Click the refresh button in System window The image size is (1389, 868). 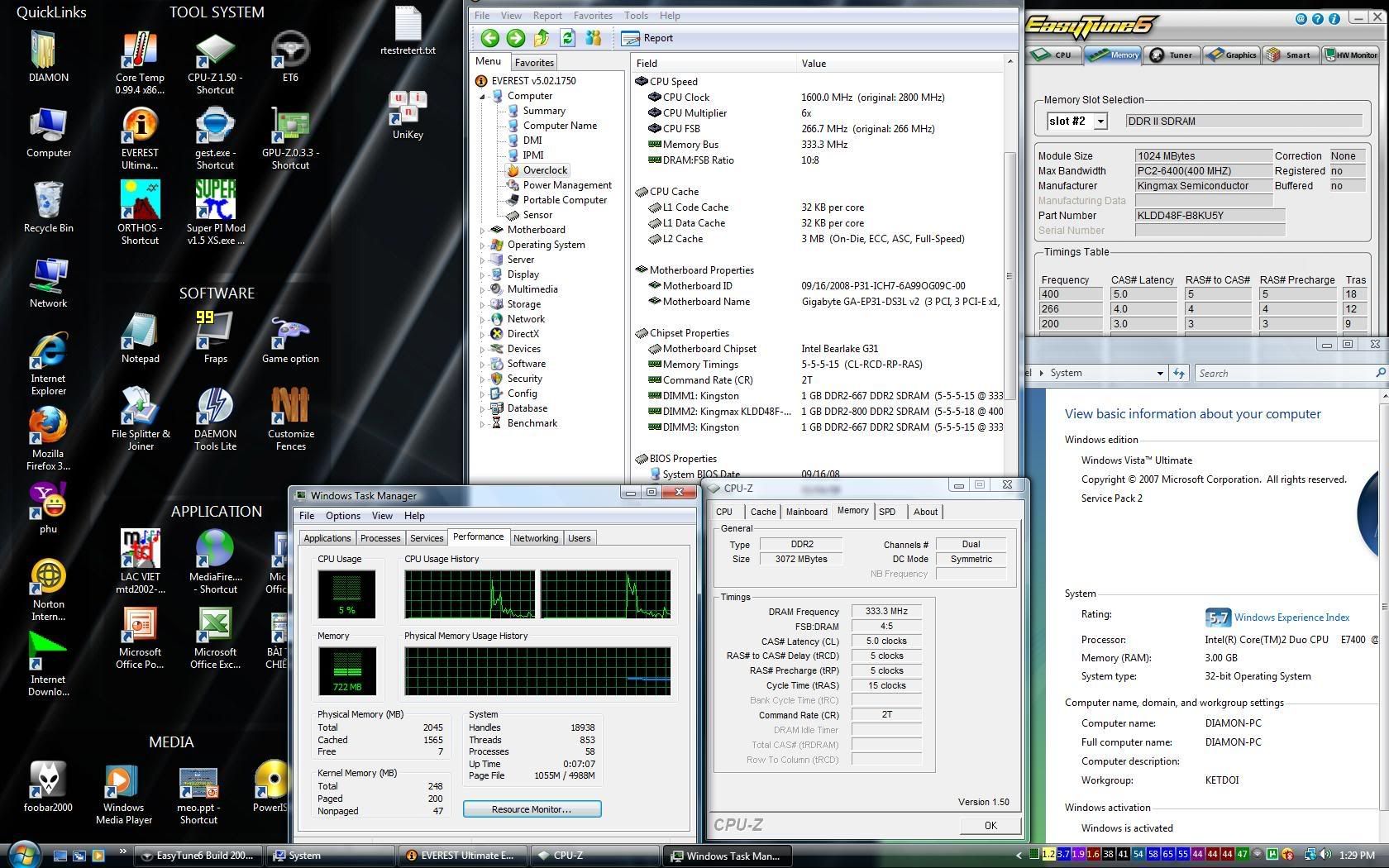coord(1179,374)
